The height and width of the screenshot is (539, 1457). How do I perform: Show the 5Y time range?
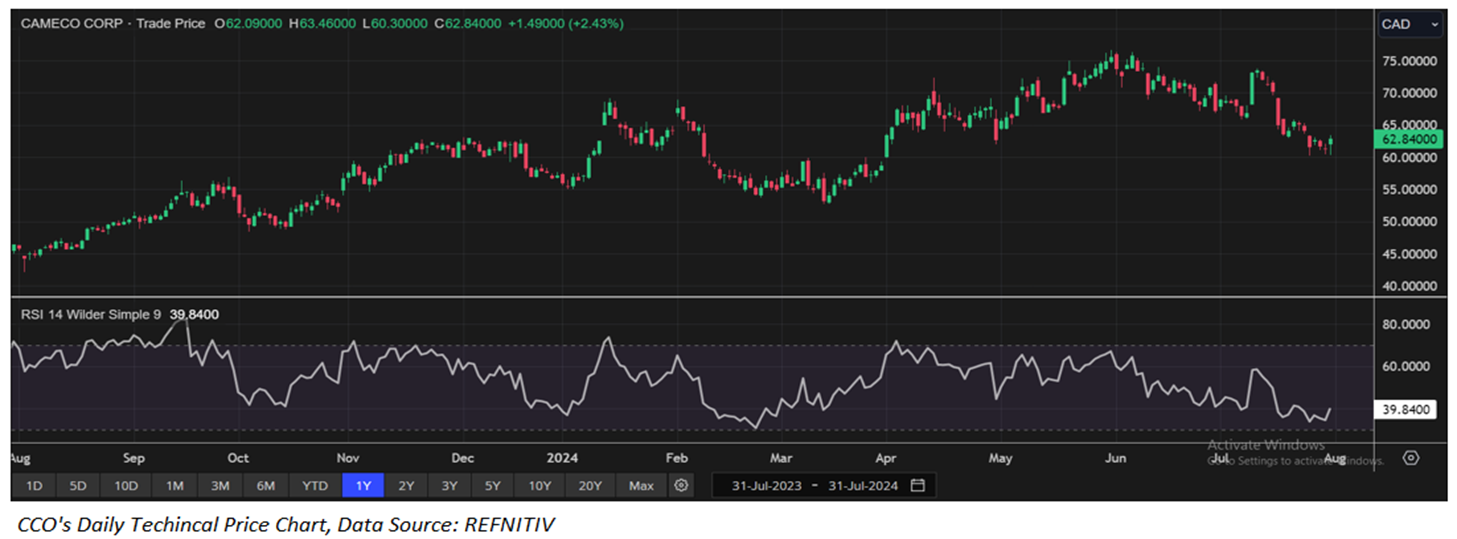click(492, 486)
